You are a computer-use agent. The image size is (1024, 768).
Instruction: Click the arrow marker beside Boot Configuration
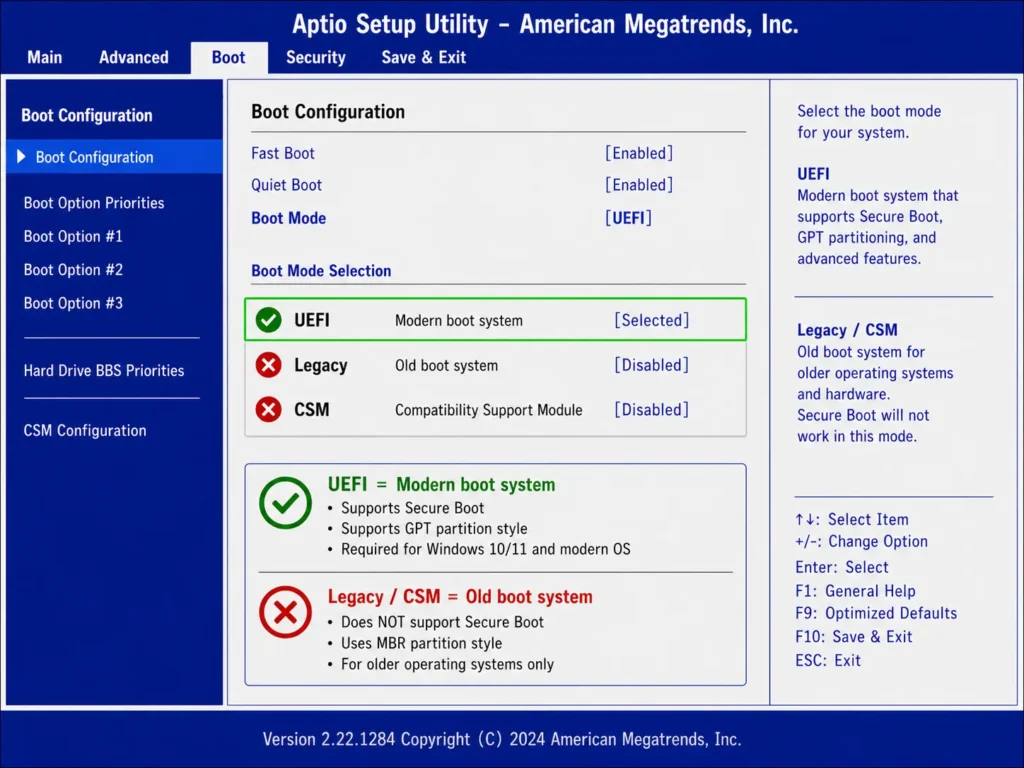coord(22,157)
